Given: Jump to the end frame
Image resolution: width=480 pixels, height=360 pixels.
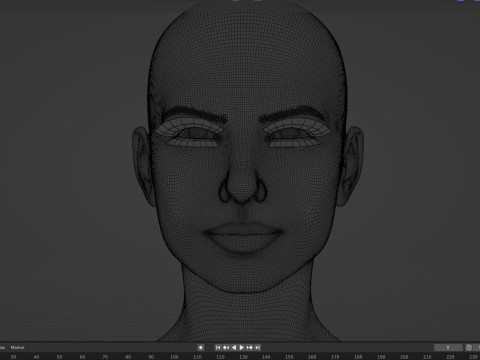Looking at the screenshot, I should pos(257,347).
